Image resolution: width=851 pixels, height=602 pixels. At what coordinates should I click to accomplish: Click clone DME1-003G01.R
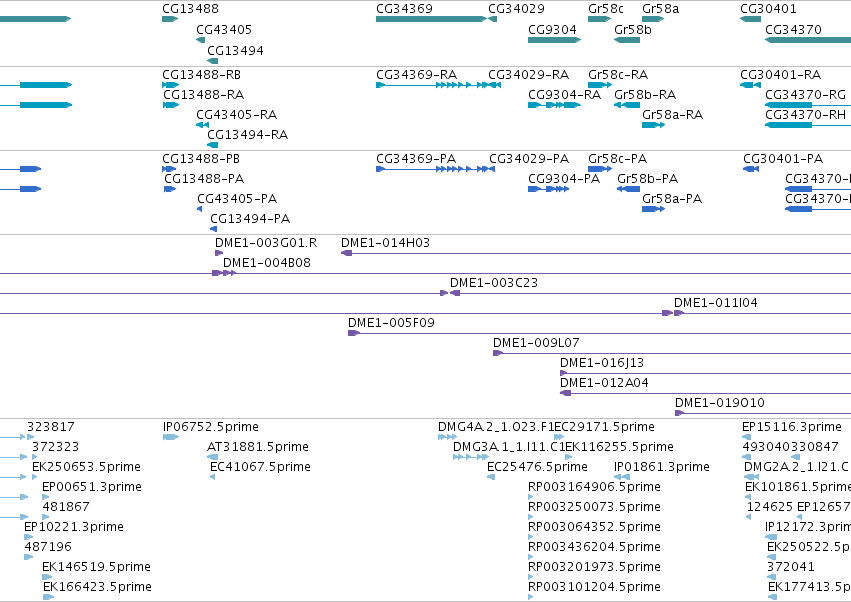pyautogui.click(x=266, y=243)
